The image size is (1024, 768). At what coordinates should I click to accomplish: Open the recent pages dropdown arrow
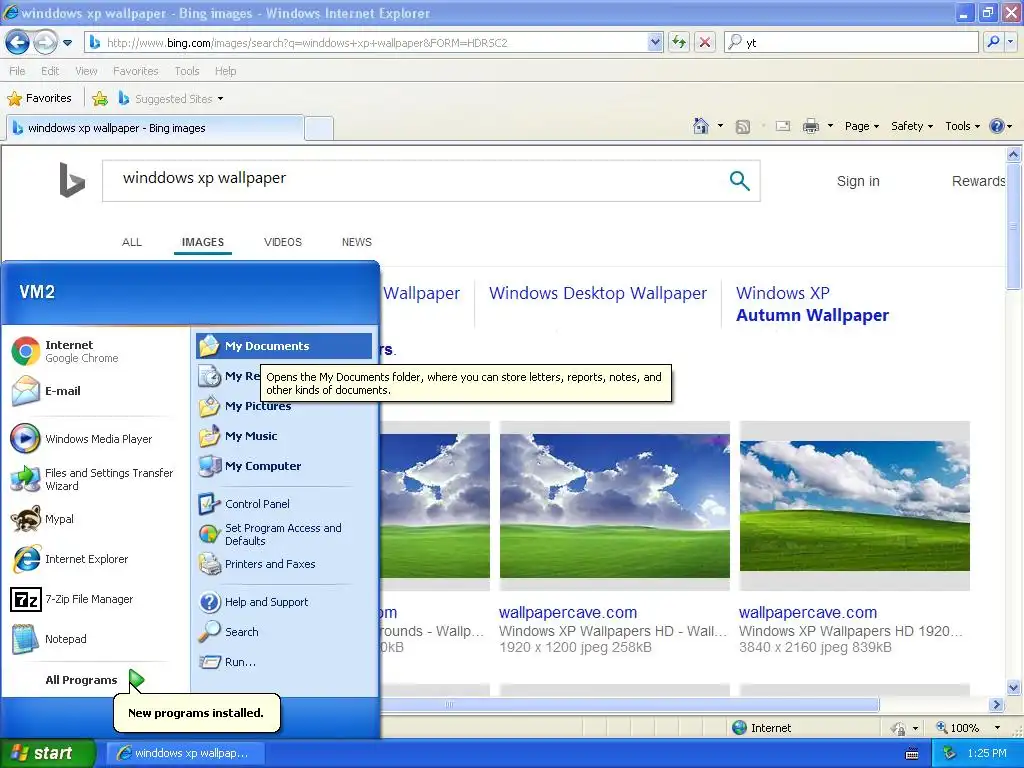pyautogui.click(x=67, y=43)
